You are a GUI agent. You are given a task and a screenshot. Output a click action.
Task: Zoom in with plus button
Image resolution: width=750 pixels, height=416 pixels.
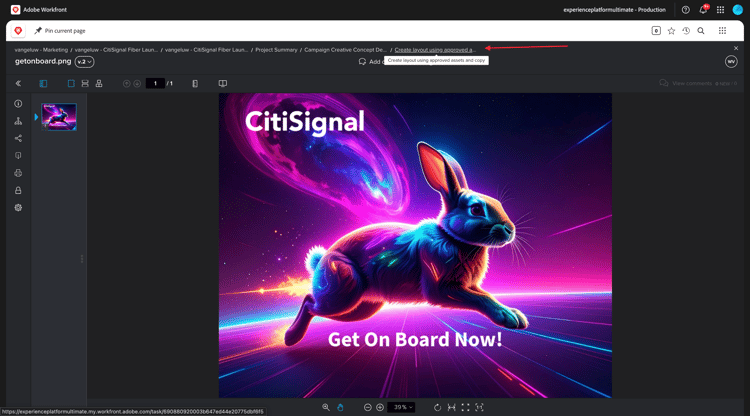coord(380,407)
